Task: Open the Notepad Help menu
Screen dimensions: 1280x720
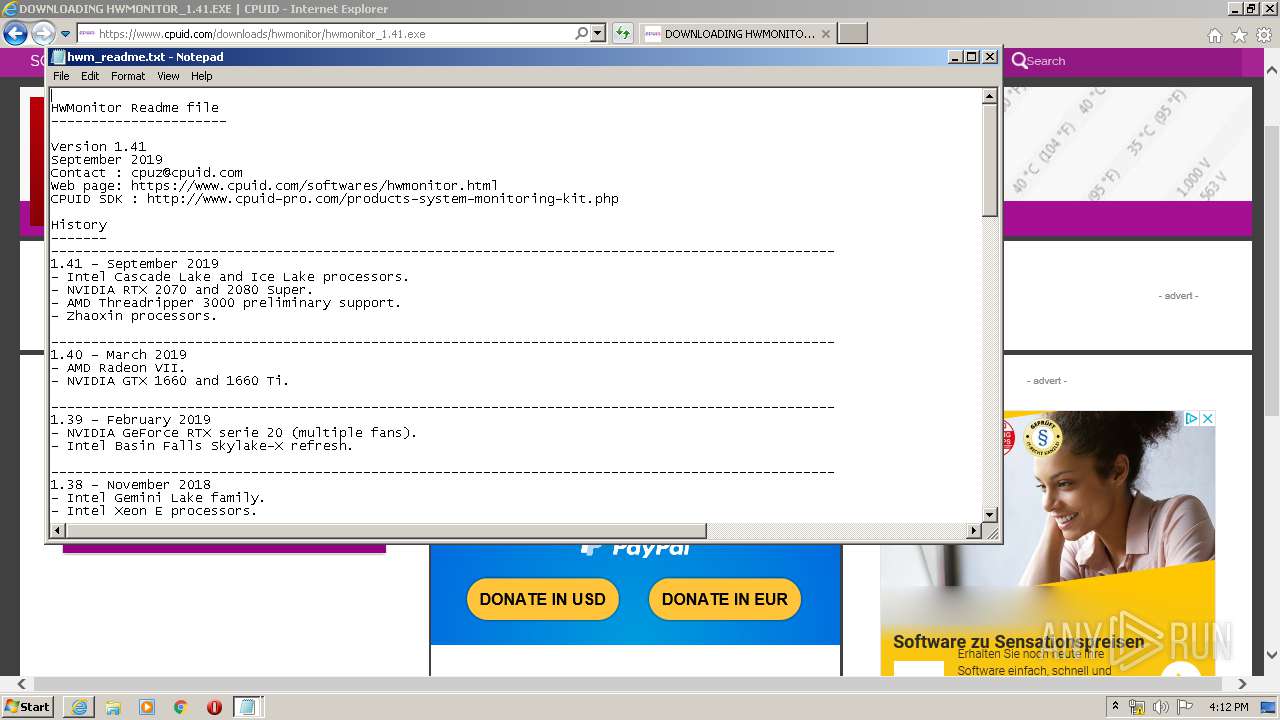Action: click(x=202, y=76)
